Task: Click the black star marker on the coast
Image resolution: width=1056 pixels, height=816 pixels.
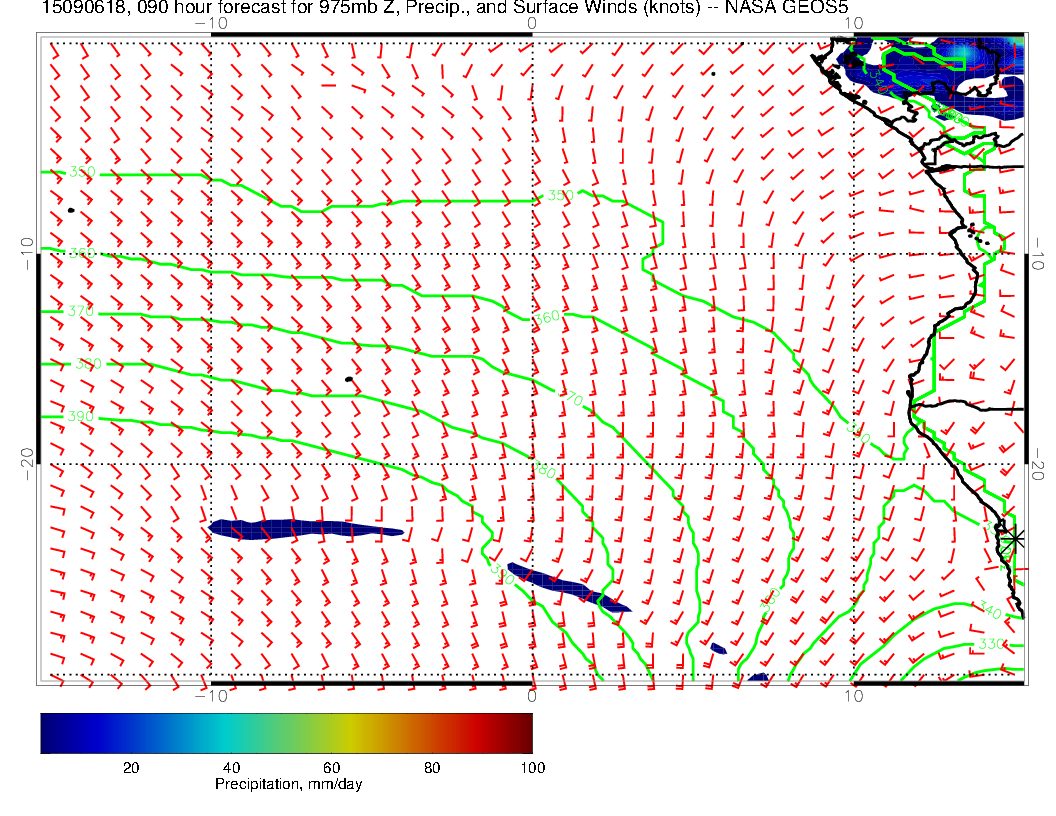Action: click(1015, 538)
